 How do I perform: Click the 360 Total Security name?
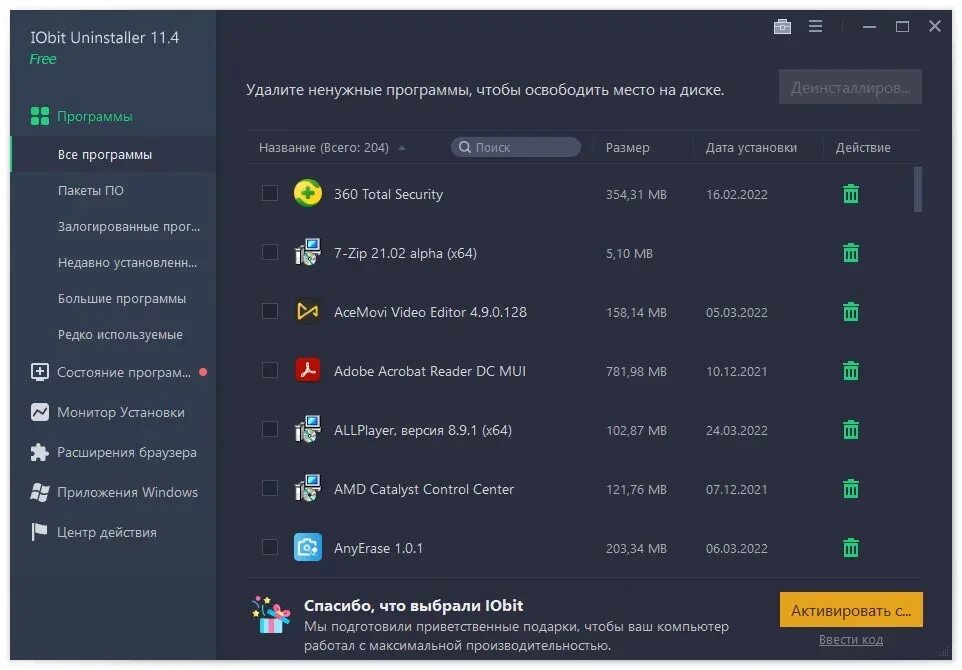pos(388,194)
